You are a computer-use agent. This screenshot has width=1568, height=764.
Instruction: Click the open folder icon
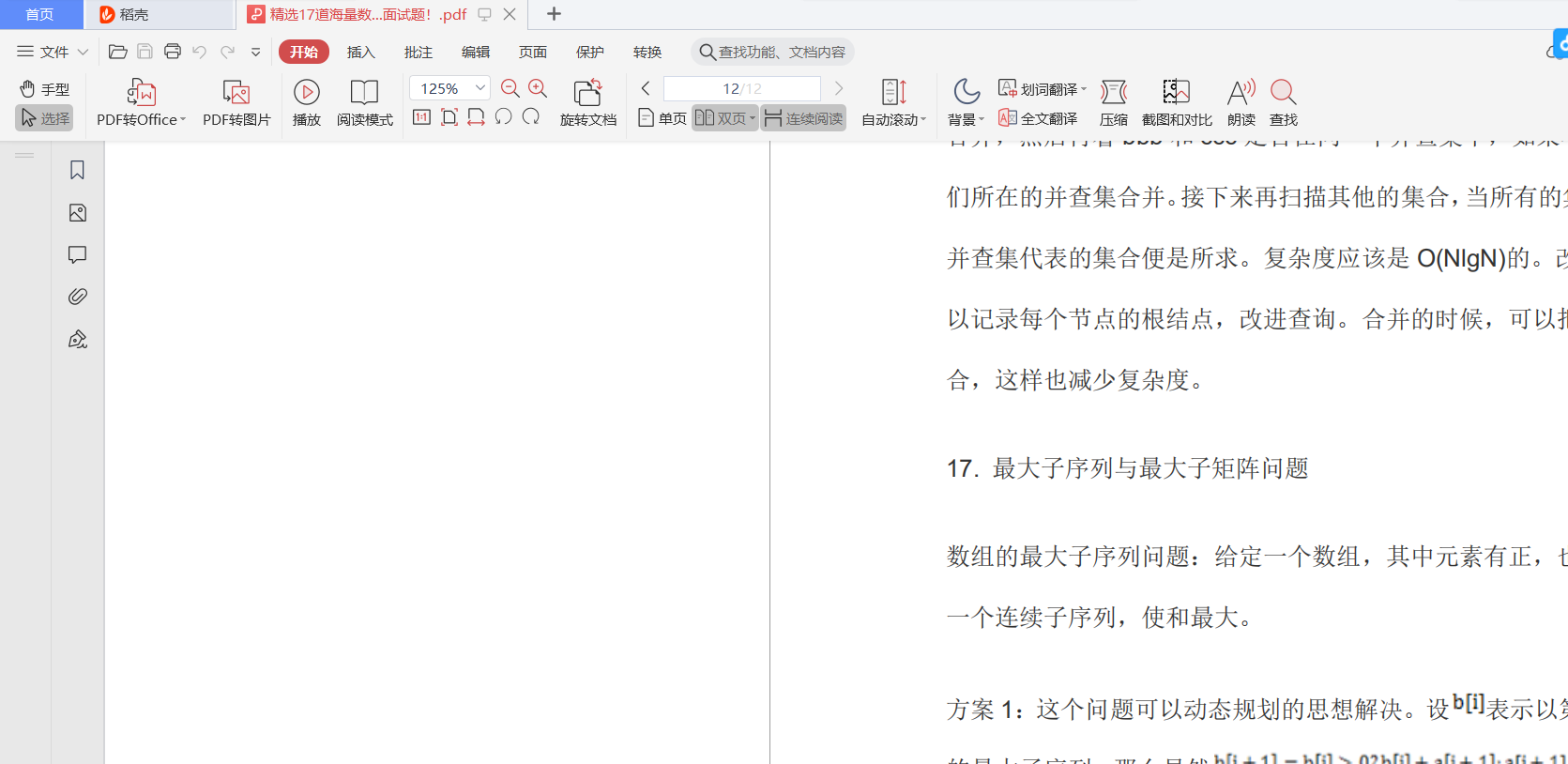118,52
